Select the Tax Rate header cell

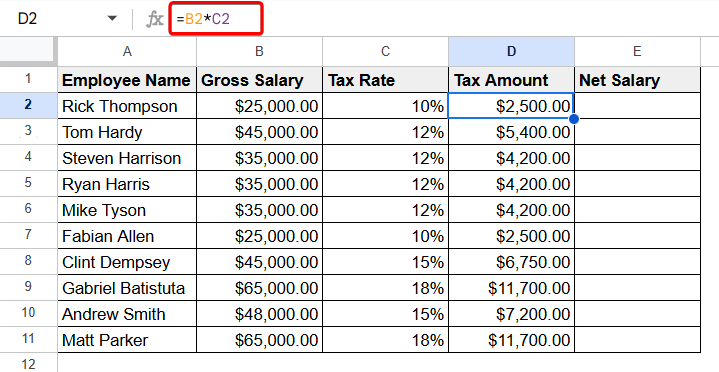tap(385, 80)
